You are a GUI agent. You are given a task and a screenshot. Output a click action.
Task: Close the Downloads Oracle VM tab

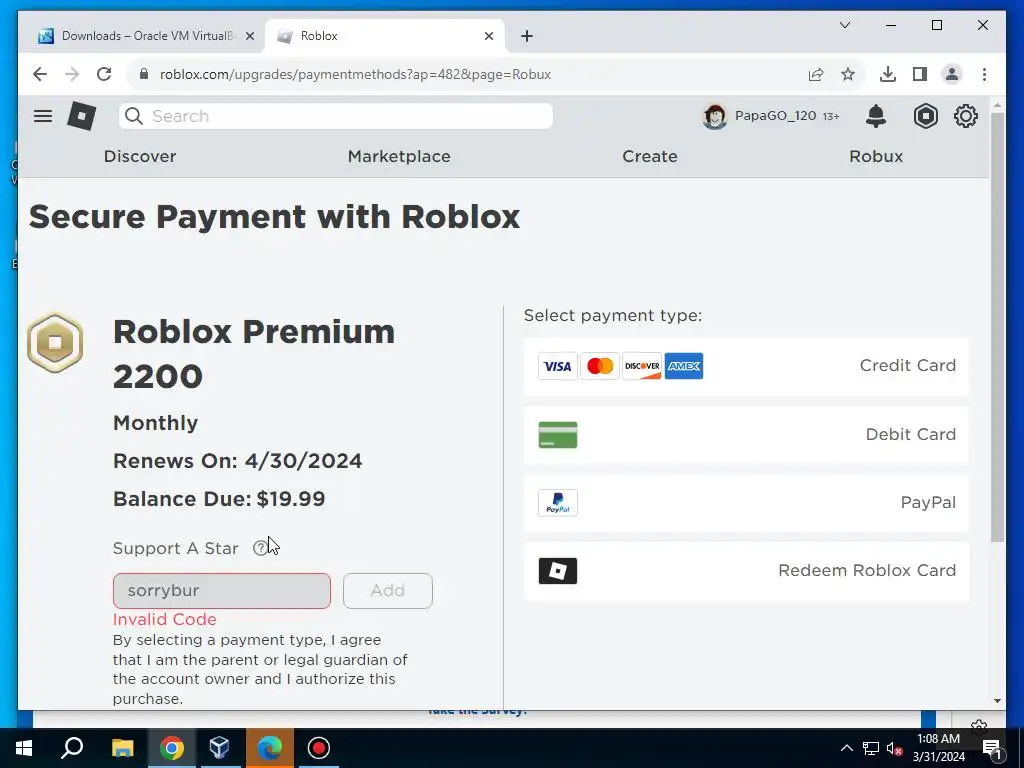point(249,36)
